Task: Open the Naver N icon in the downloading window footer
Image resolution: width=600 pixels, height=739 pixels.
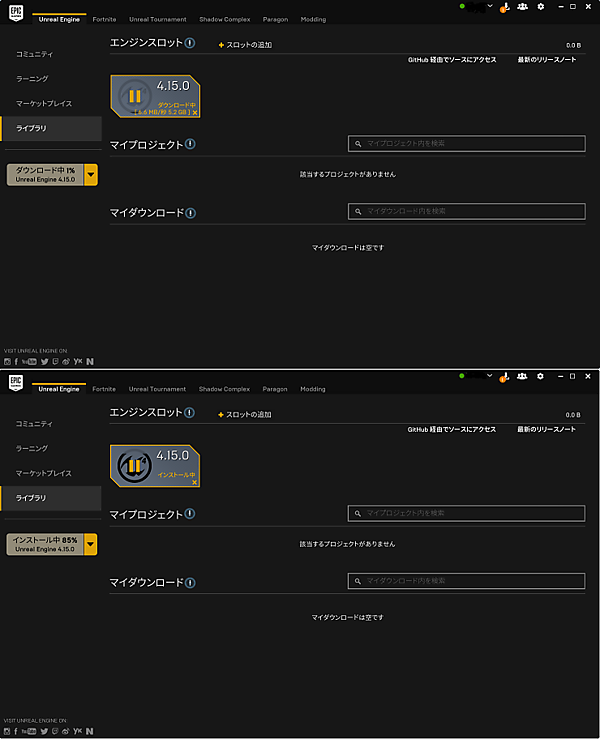Action: click(90, 361)
